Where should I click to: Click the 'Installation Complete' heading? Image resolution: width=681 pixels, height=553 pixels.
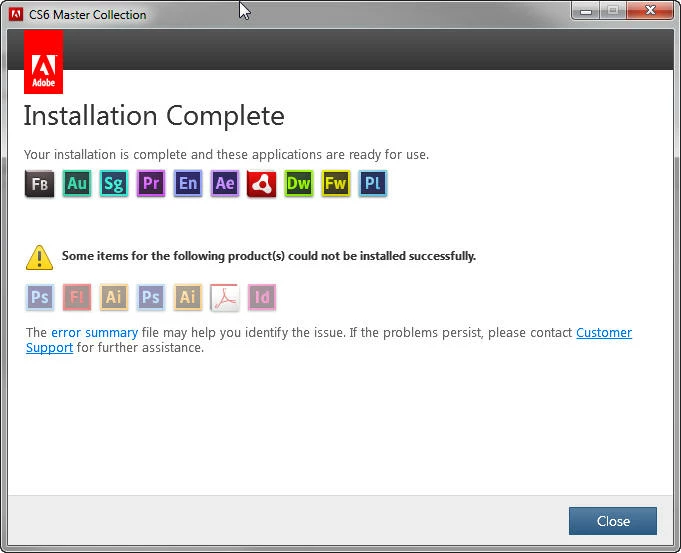pyautogui.click(x=154, y=116)
